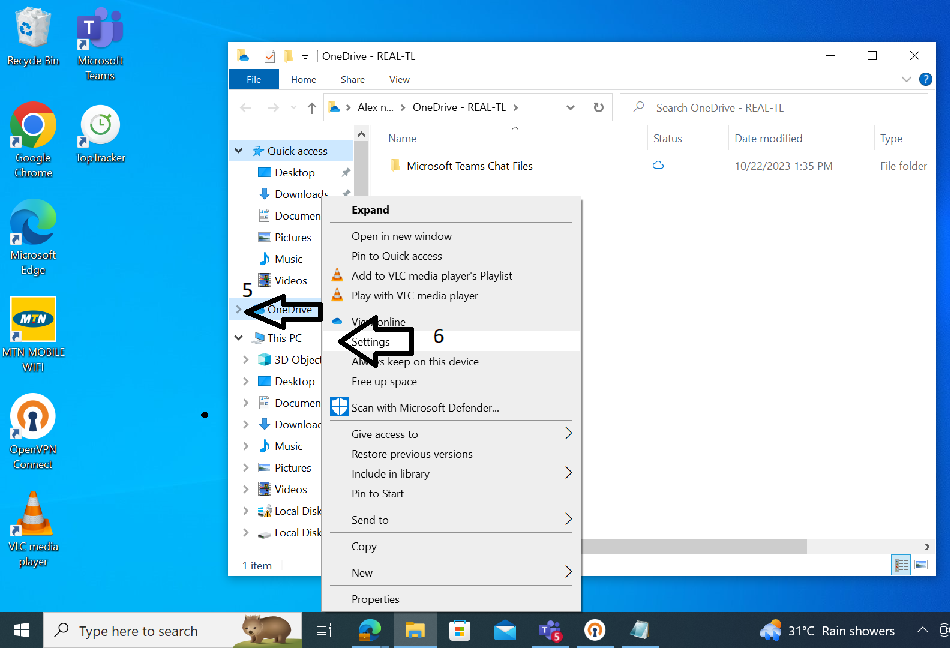Choose Settings in the context menu
The height and width of the screenshot is (652, 950).
(451, 342)
